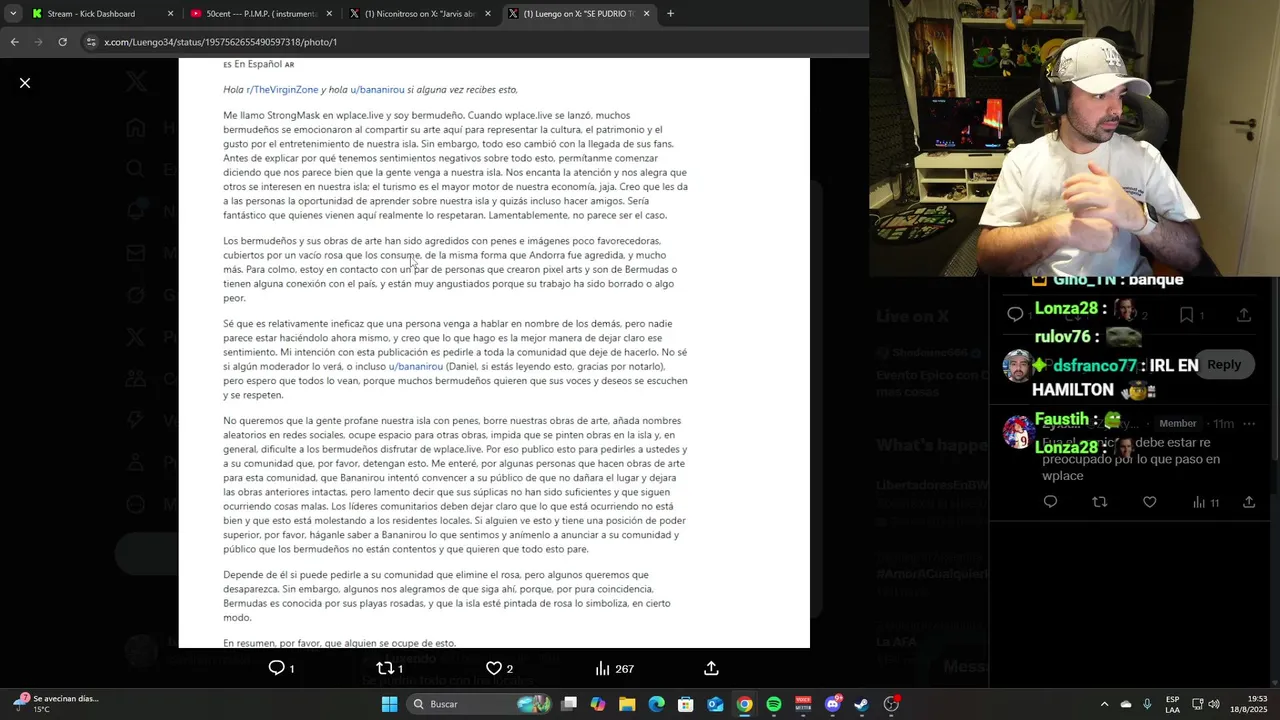Screen dimensions: 1280x720
Task: Open Outlook from the taskbar
Action: 715,704
